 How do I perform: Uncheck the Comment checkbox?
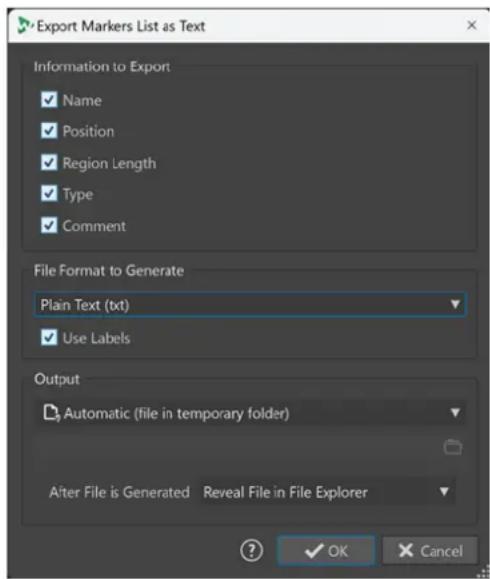49,225
